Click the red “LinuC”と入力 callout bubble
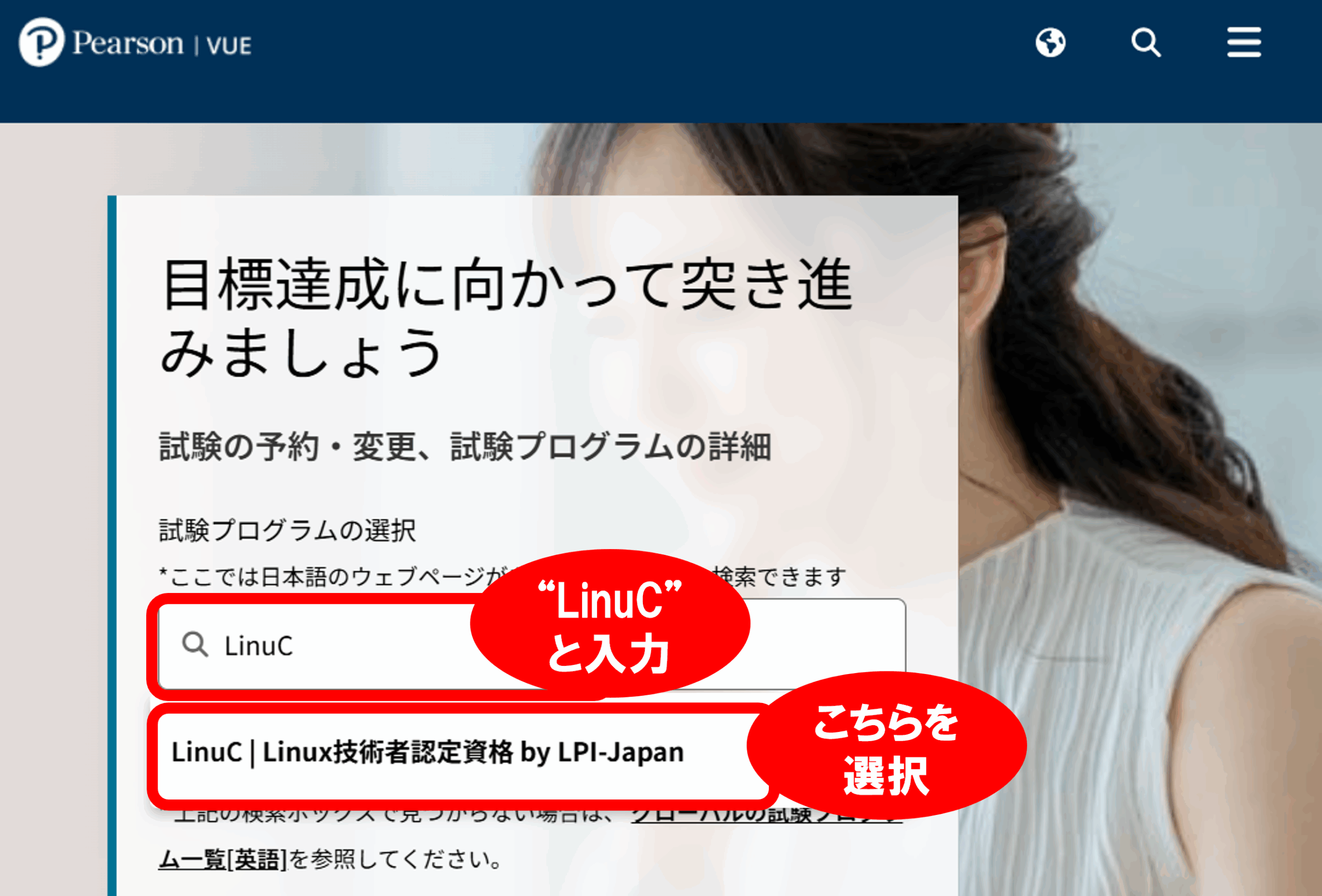This screenshot has width=1322, height=896. tap(610, 623)
